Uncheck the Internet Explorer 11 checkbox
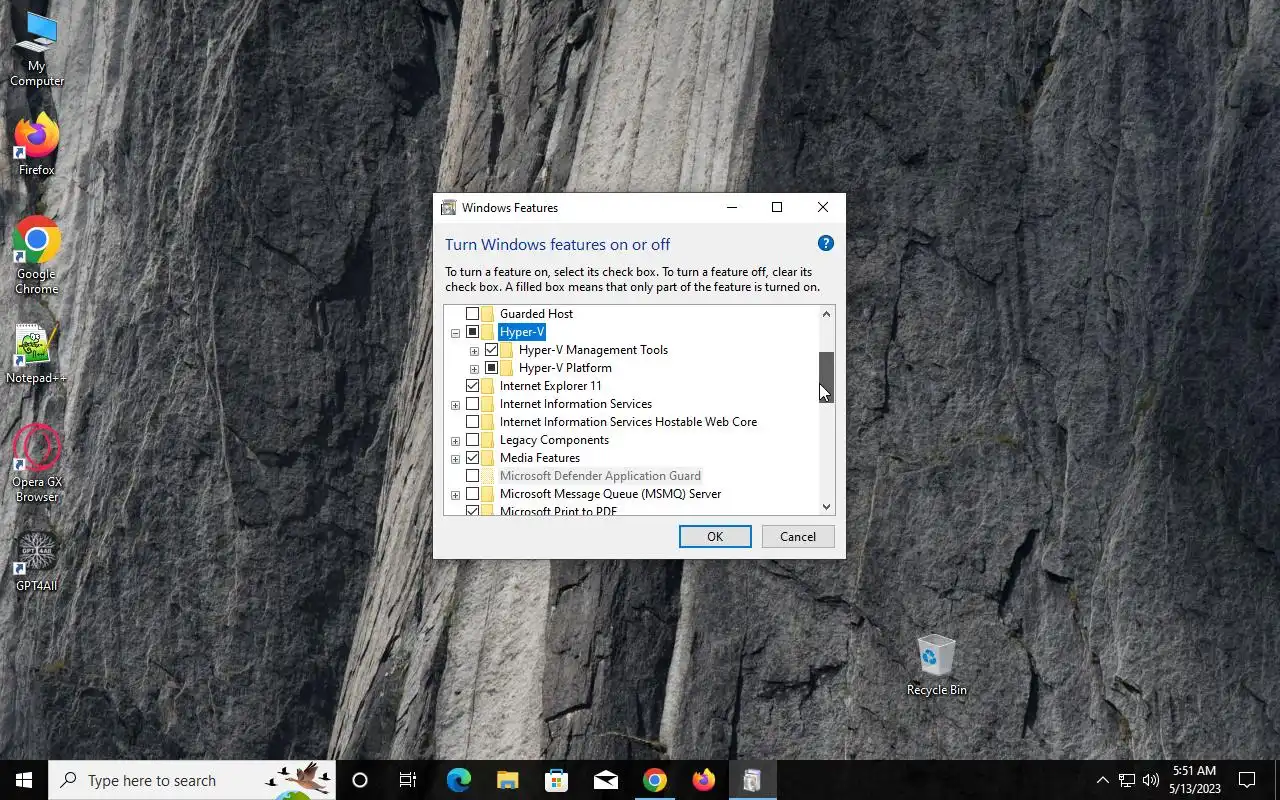 pyautogui.click(x=472, y=386)
